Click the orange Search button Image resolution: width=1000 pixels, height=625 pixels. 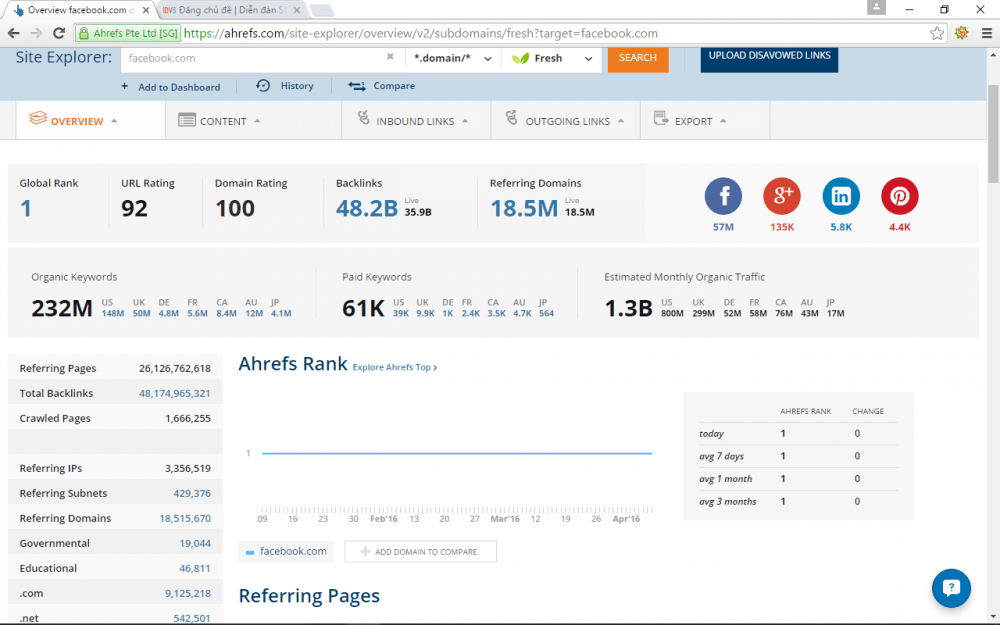[x=638, y=58]
